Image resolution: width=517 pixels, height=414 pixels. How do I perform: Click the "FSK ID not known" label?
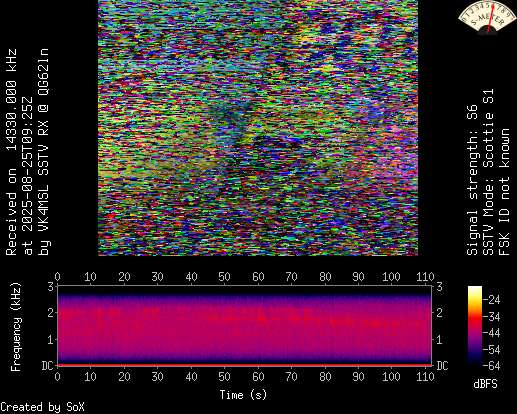tap(504, 192)
